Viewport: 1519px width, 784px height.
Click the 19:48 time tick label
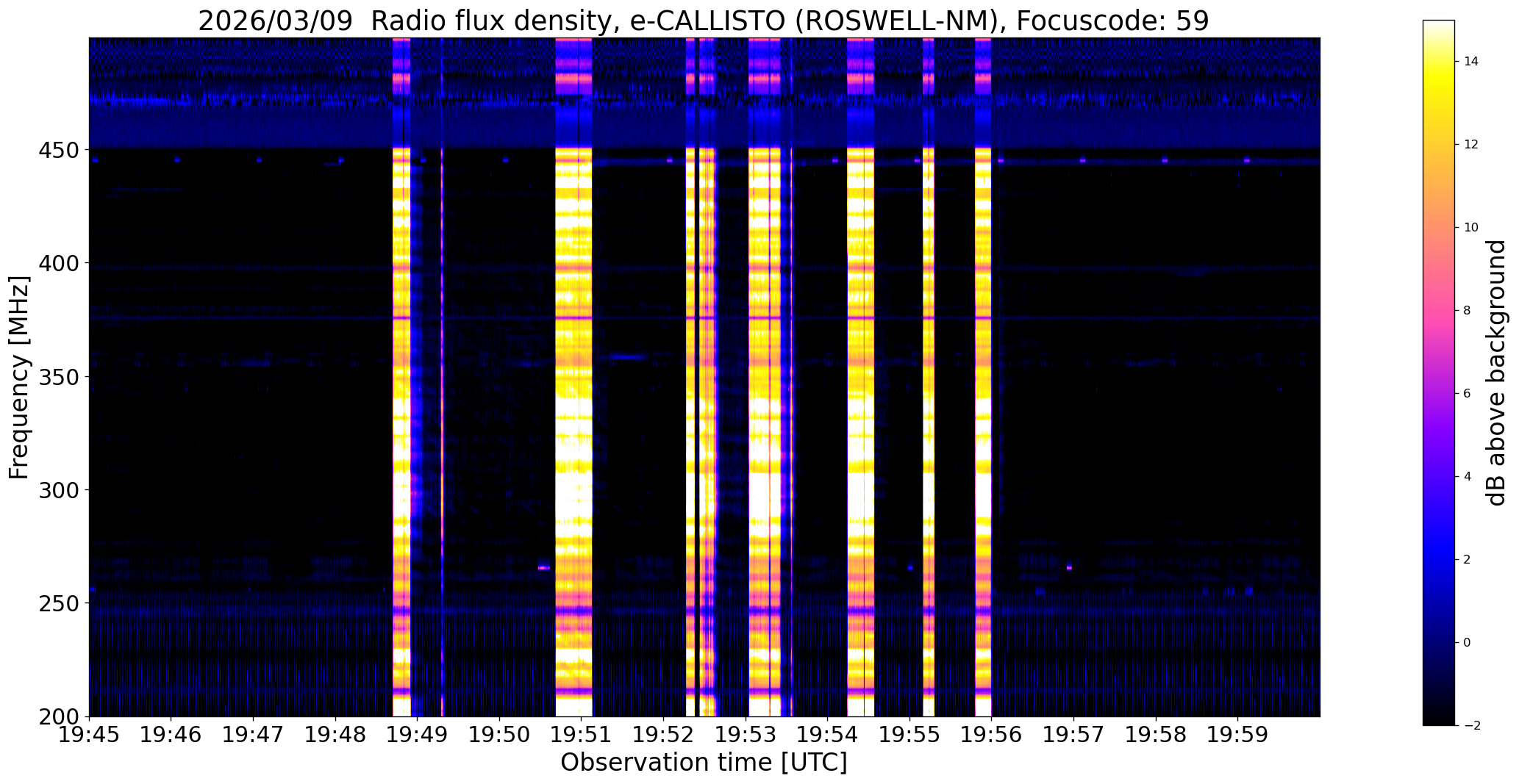pyautogui.click(x=335, y=735)
